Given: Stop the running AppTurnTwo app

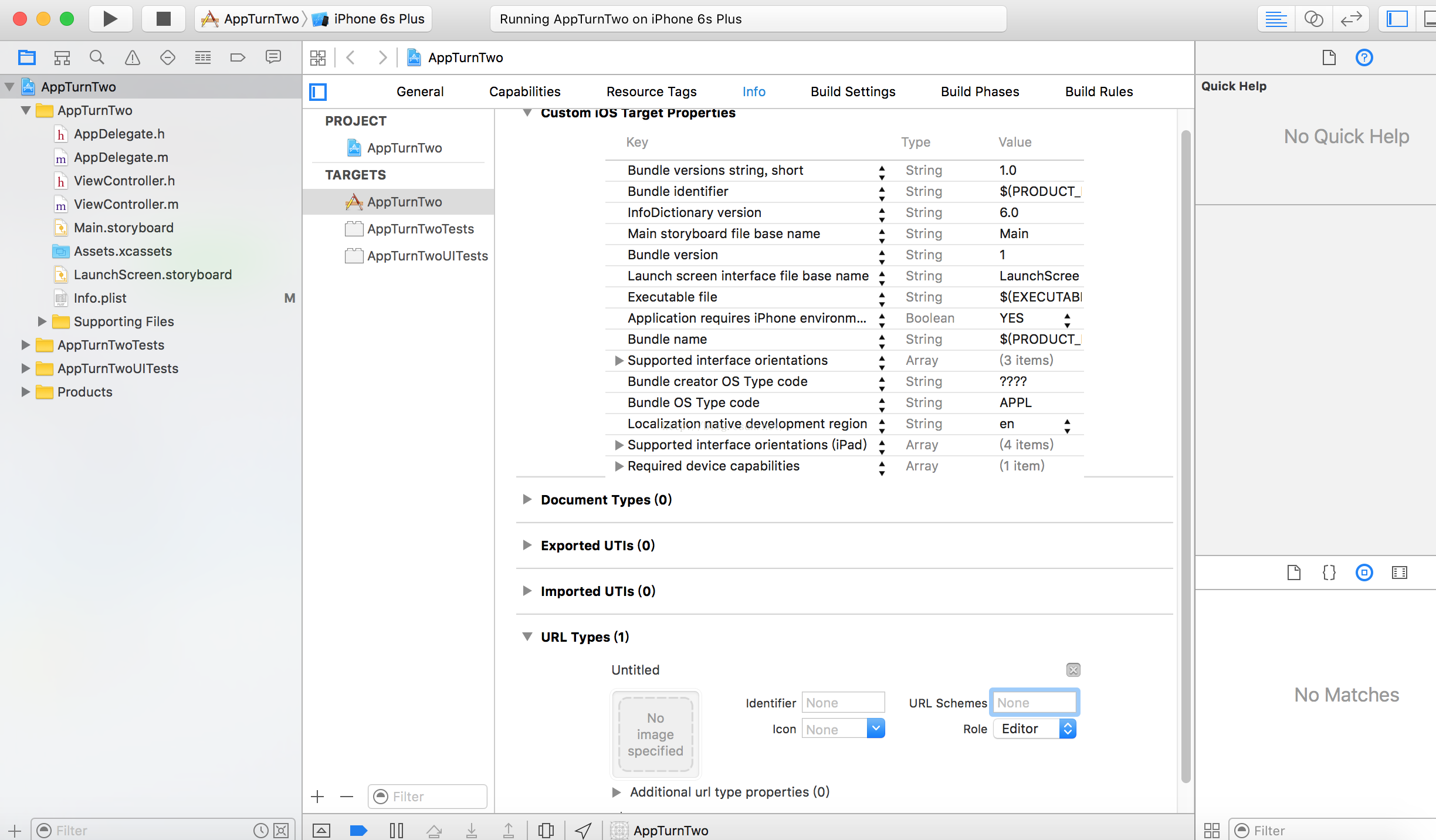Looking at the screenshot, I should click(164, 19).
